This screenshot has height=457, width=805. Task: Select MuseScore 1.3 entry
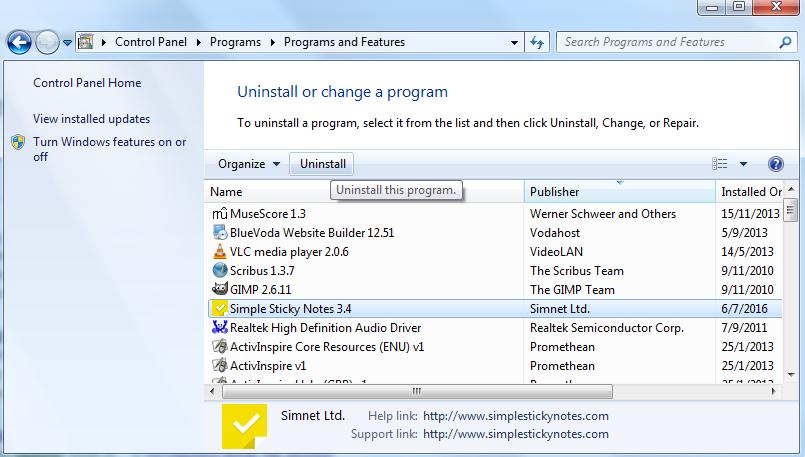[267, 214]
